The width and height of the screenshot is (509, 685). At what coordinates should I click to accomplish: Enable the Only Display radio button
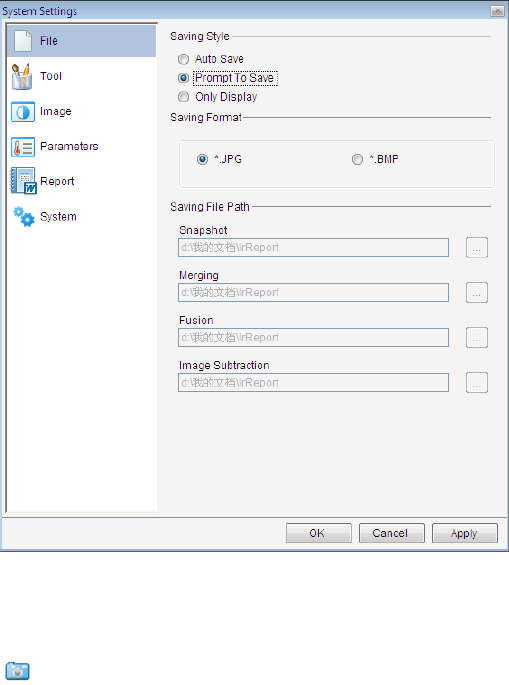point(184,97)
